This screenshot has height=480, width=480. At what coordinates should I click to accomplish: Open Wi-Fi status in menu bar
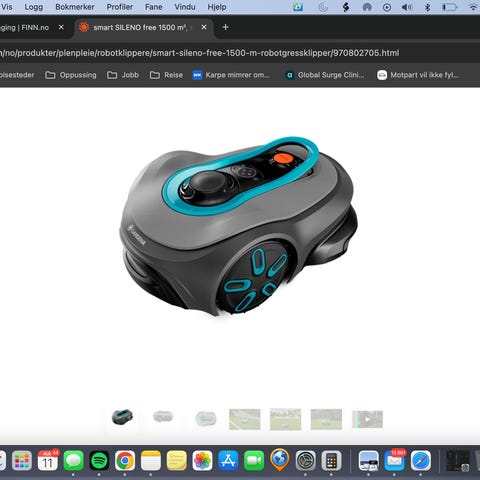coord(473,7)
